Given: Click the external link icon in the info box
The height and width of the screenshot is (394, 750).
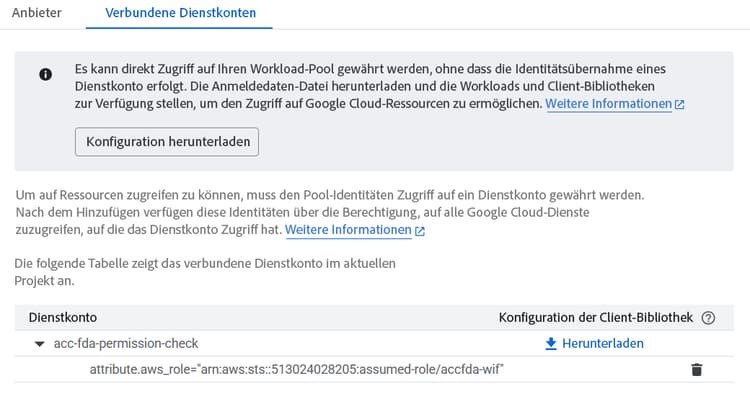Looking at the screenshot, I should point(679,104).
